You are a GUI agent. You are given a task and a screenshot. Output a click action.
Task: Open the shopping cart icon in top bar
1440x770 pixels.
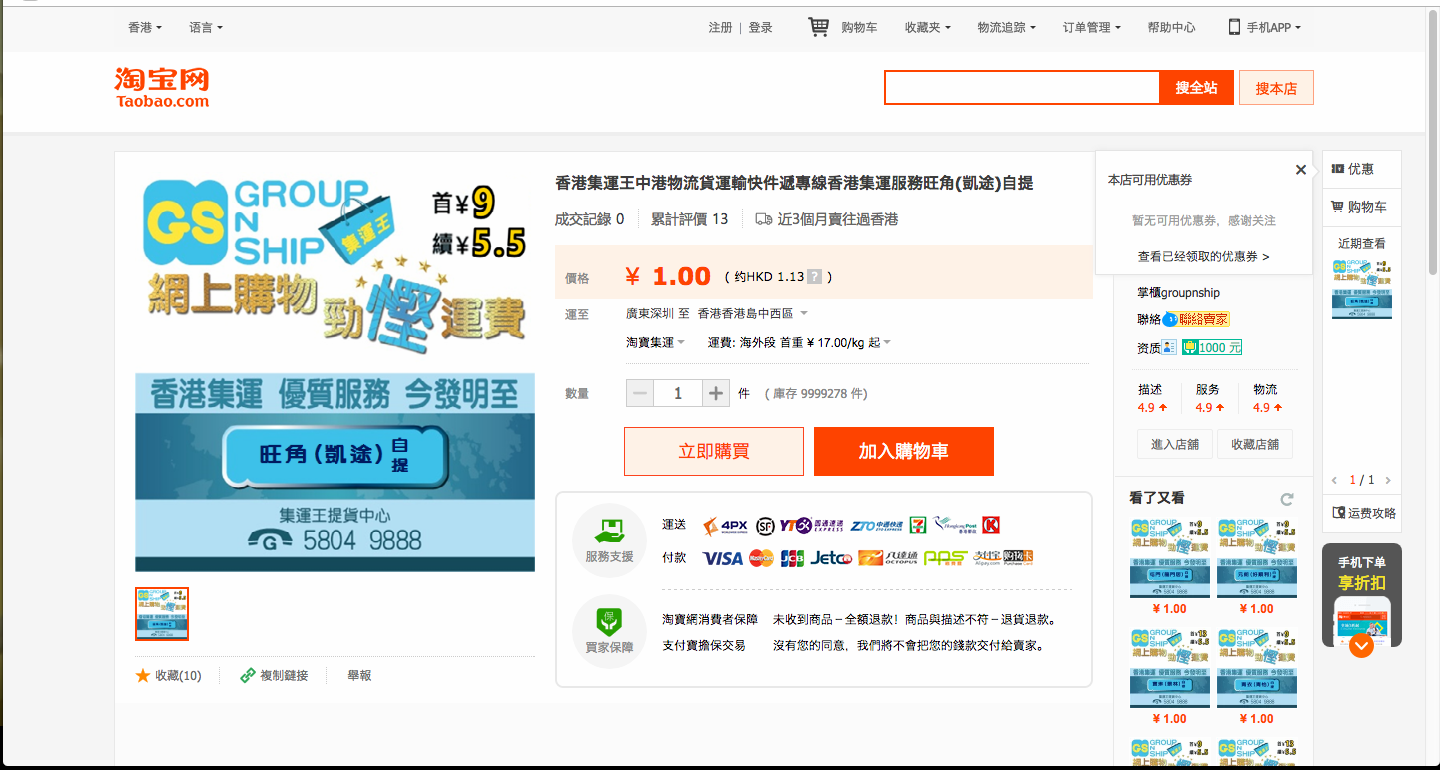click(819, 27)
